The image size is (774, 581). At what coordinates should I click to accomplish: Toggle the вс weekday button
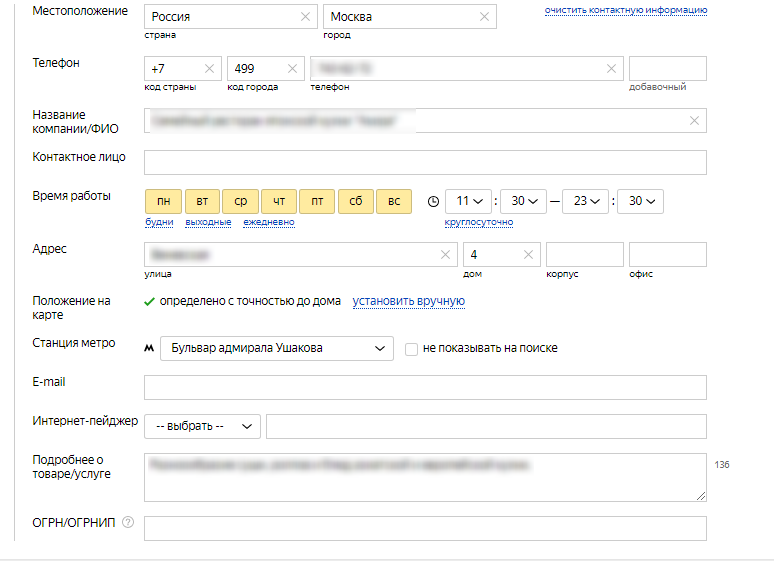[393, 201]
